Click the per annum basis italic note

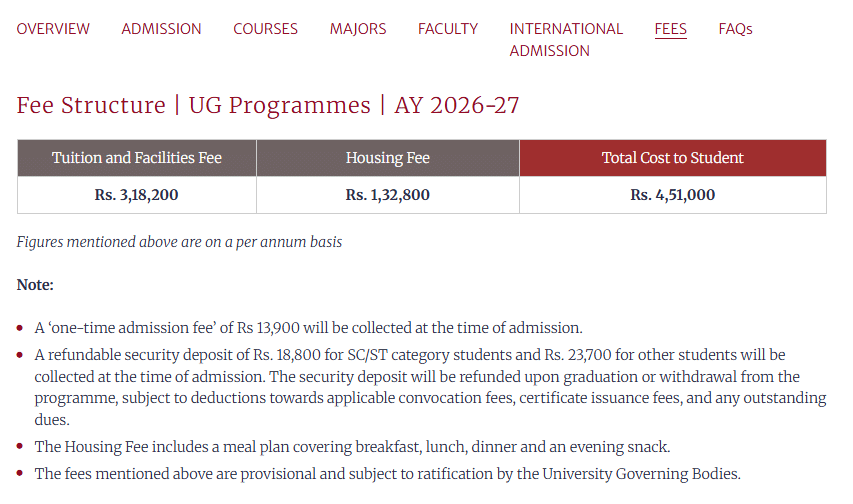tap(180, 242)
